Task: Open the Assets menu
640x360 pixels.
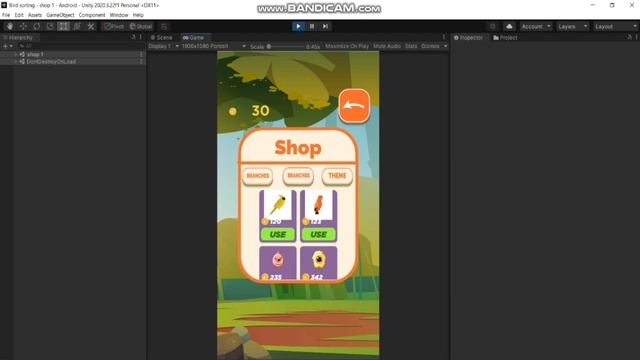Action: (x=35, y=15)
